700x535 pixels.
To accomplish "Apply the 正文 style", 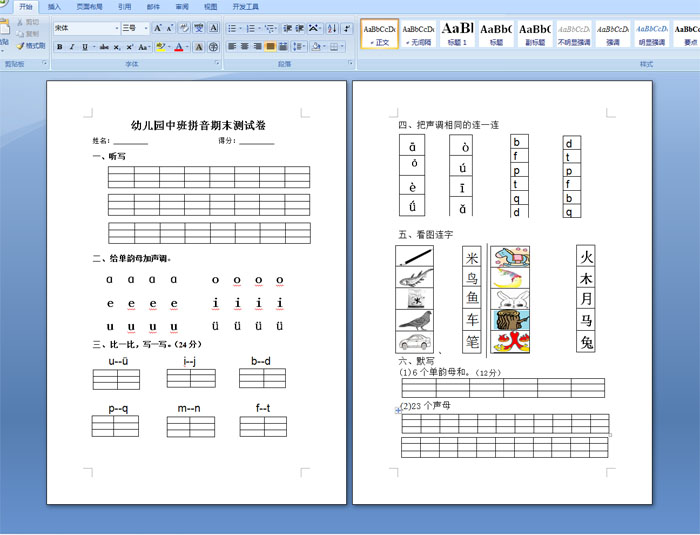I will (379, 33).
